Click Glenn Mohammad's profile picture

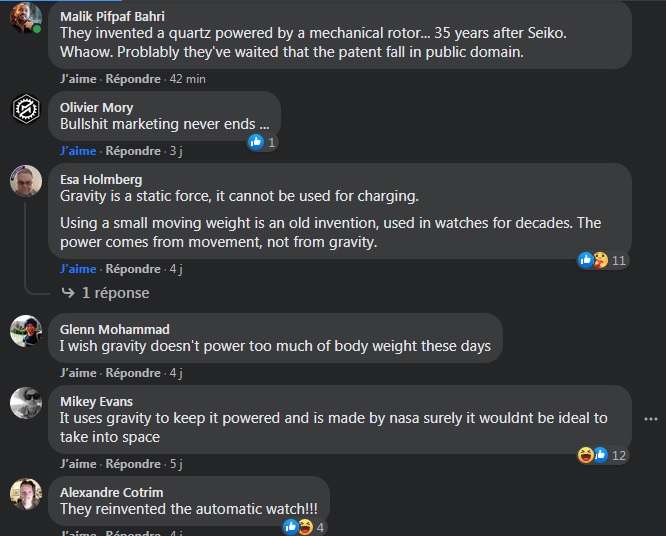point(26,331)
